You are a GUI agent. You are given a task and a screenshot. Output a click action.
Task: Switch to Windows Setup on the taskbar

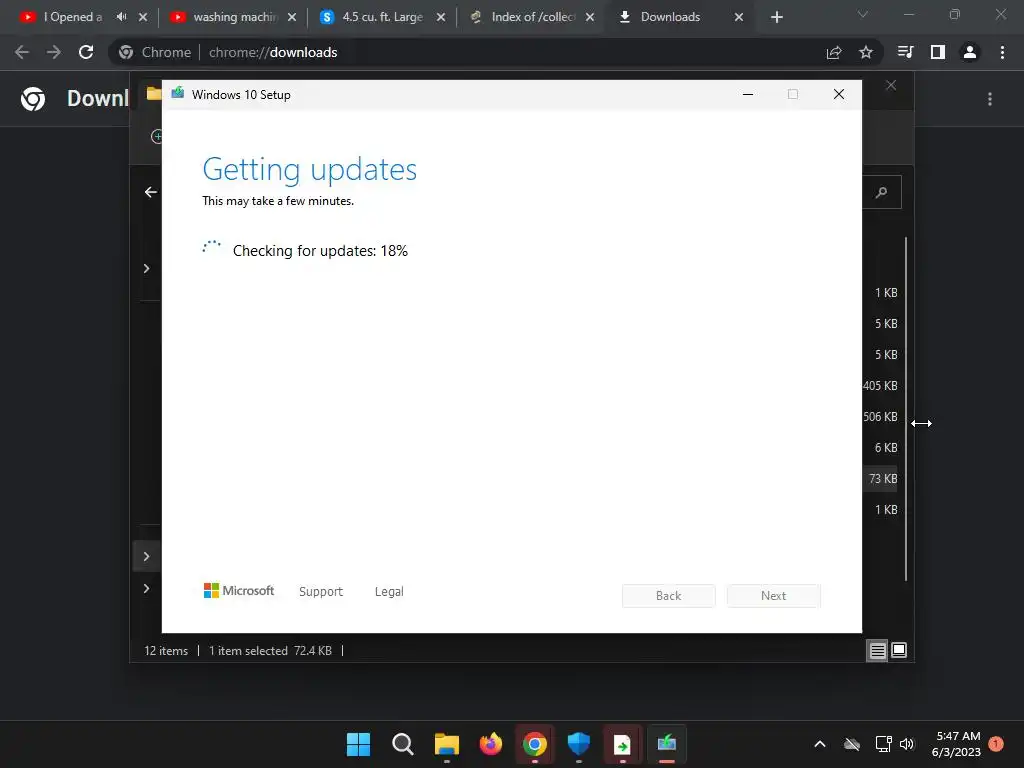click(x=666, y=744)
